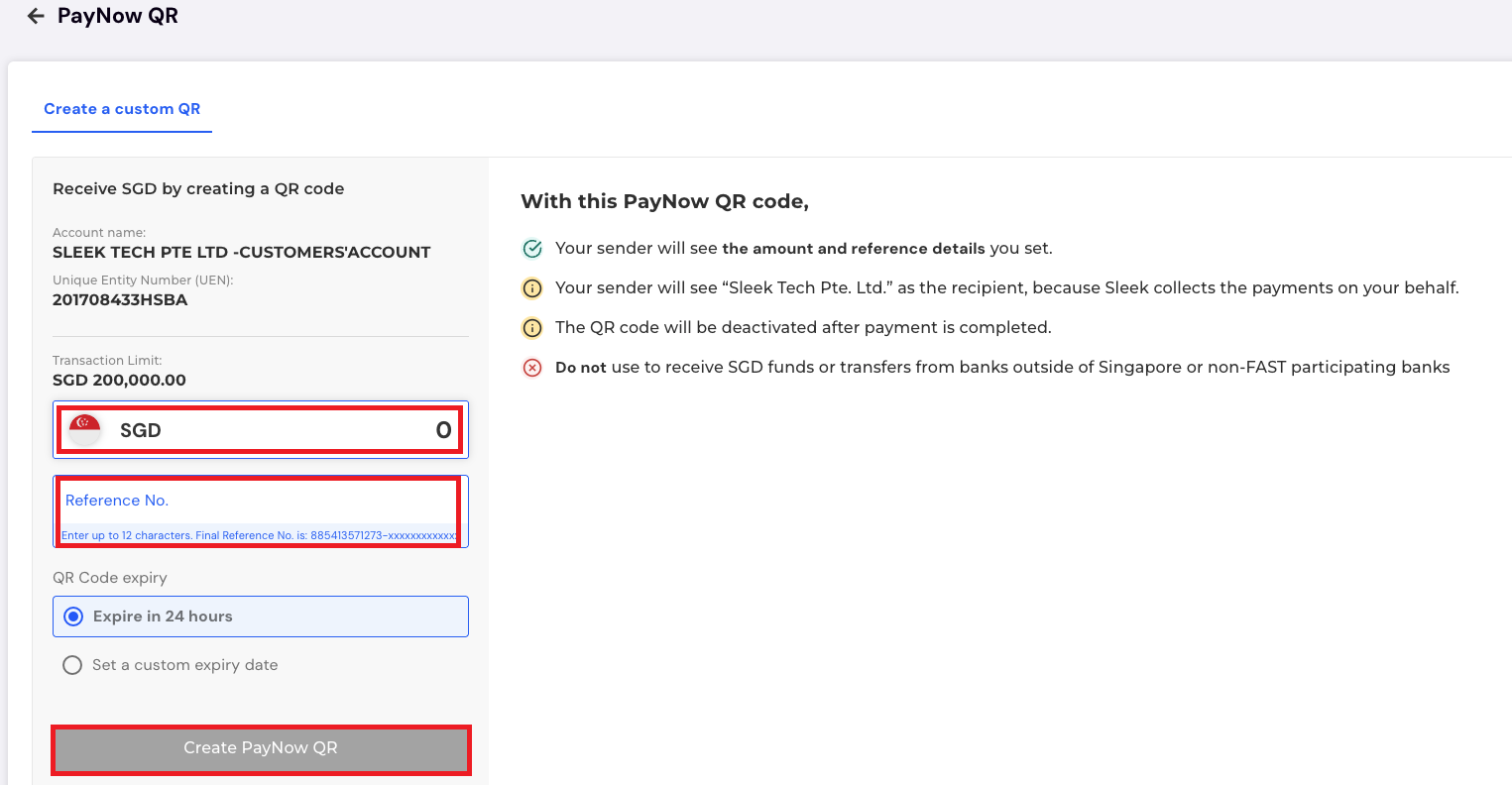Click the red warning icon beside Do not
The width and height of the screenshot is (1512, 785).
pyautogui.click(x=531, y=367)
